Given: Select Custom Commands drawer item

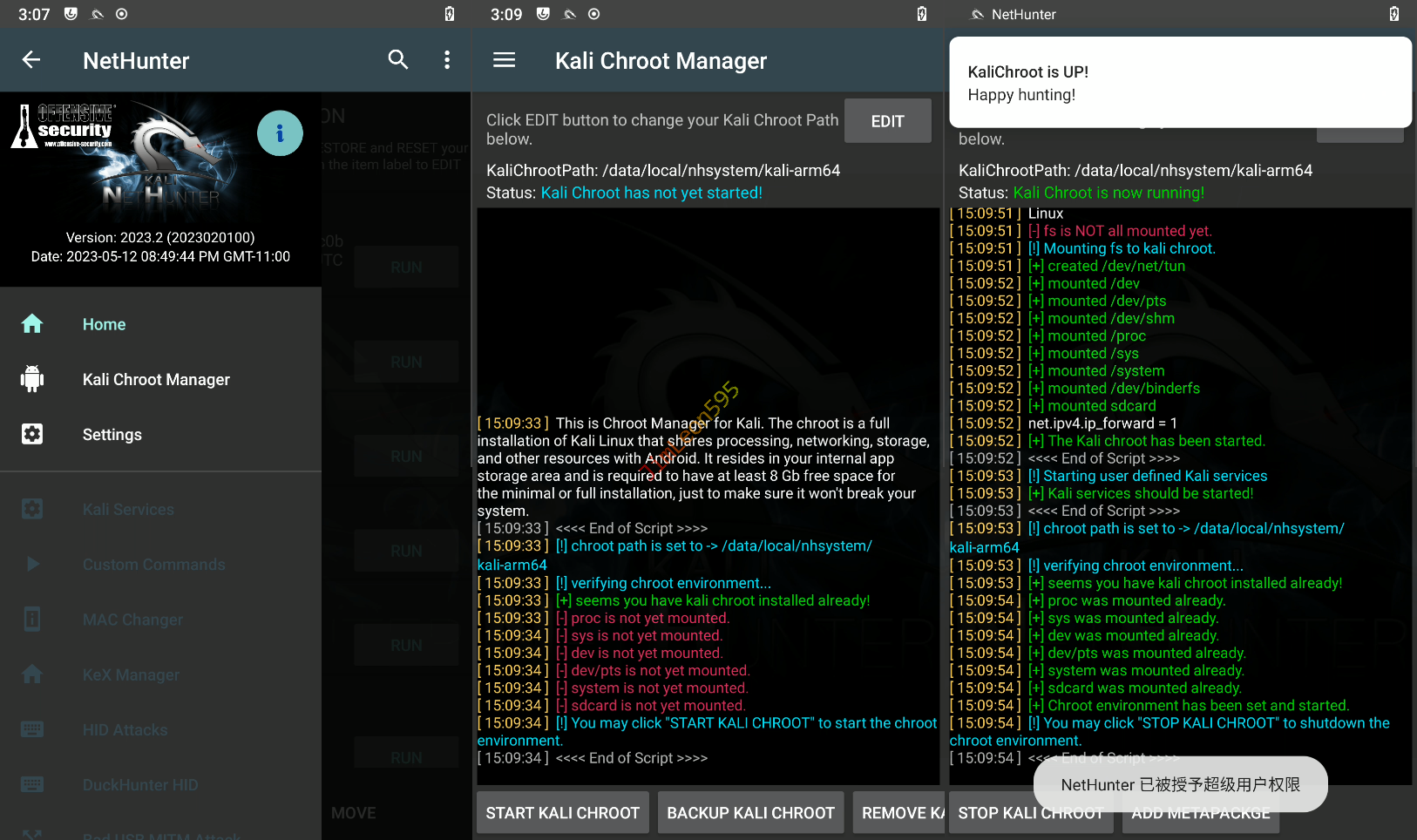Looking at the screenshot, I should click(x=153, y=565).
